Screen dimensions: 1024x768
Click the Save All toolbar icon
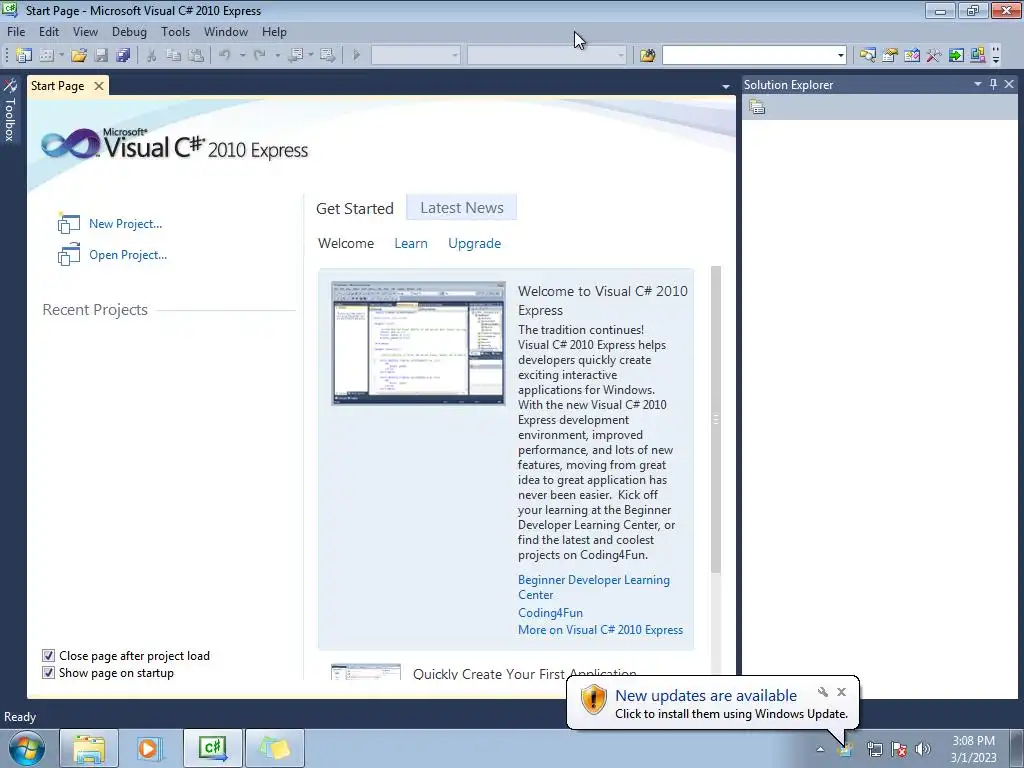tap(123, 56)
